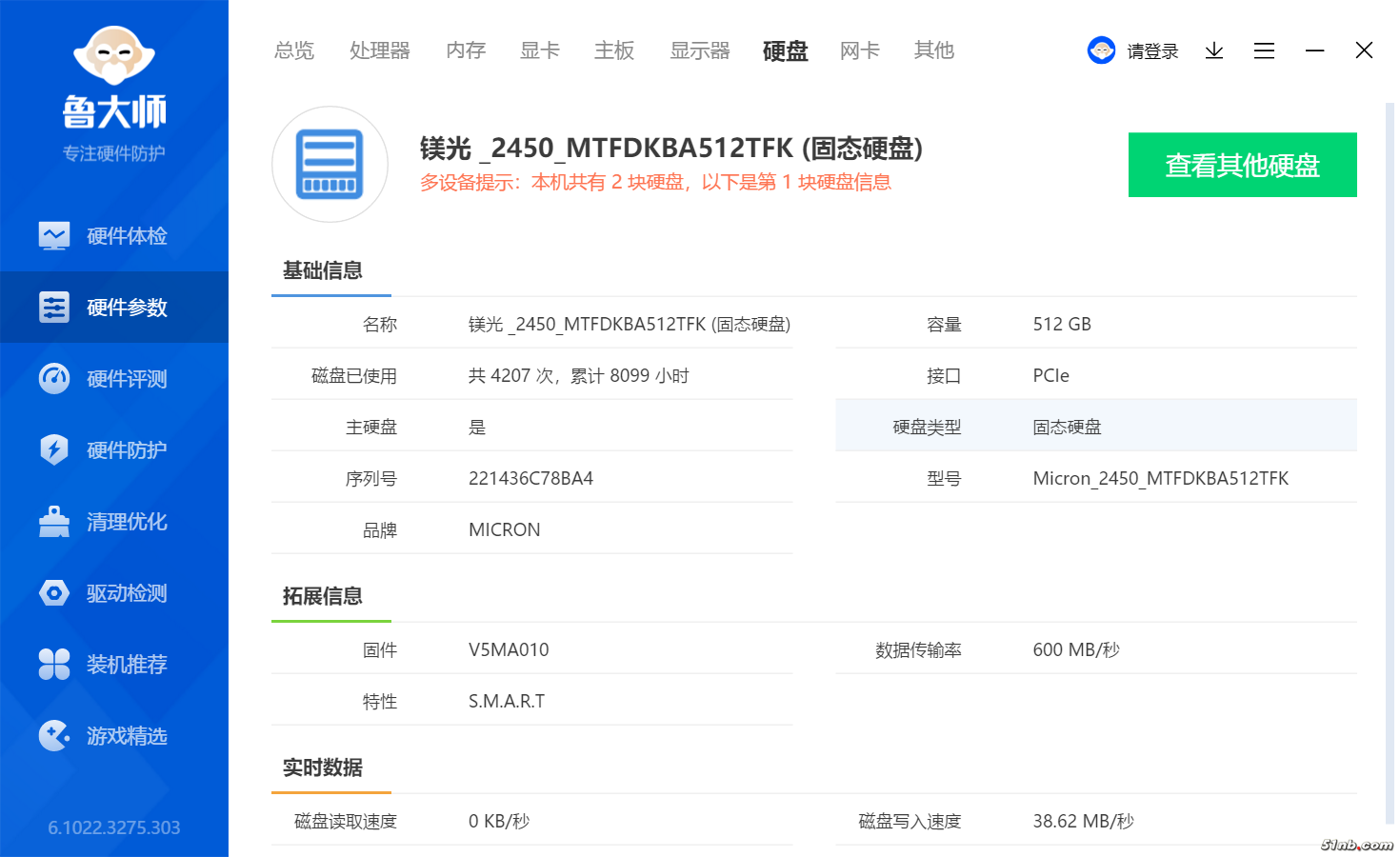Open 硬件防护 shield icon
The height and width of the screenshot is (857, 1400).
54,449
